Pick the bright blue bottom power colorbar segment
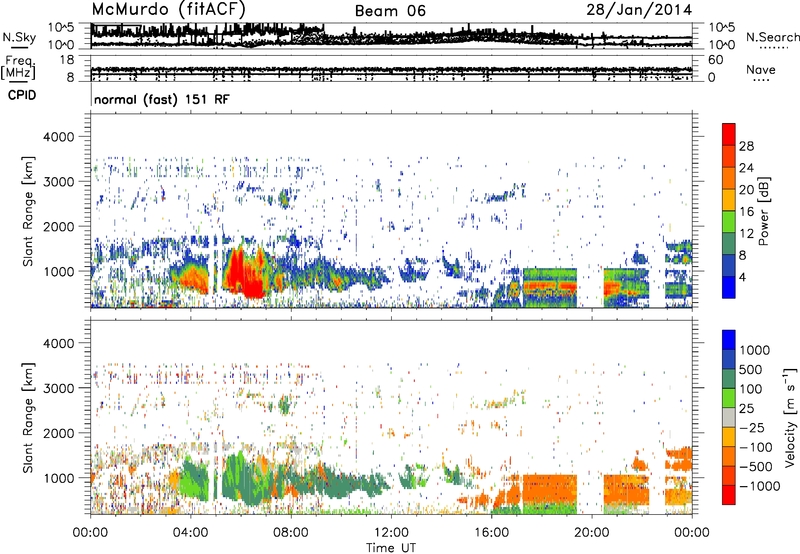 click(x=729, y=288)
